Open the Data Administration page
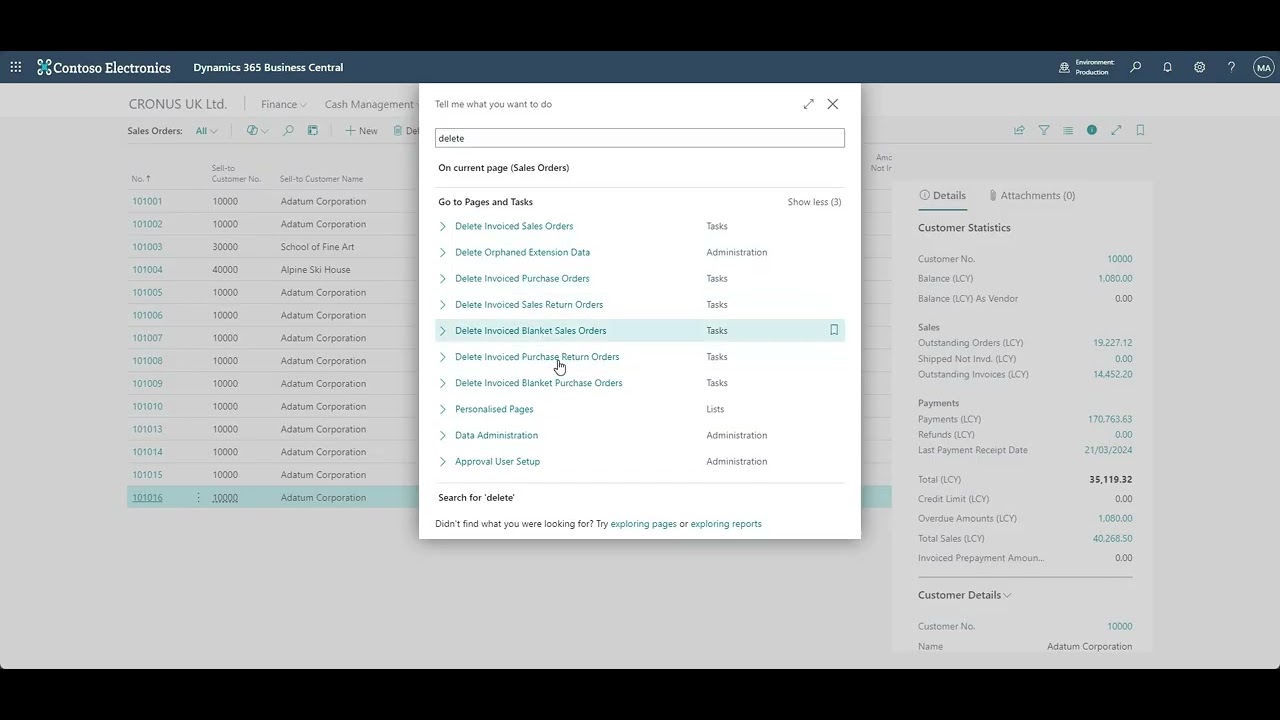 pos(496,435)
